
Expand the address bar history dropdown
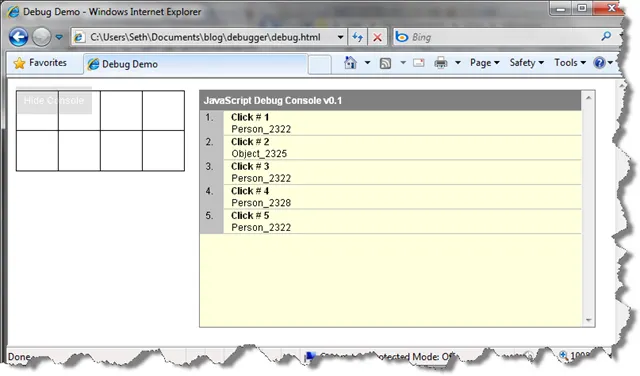tap(340, 37)
